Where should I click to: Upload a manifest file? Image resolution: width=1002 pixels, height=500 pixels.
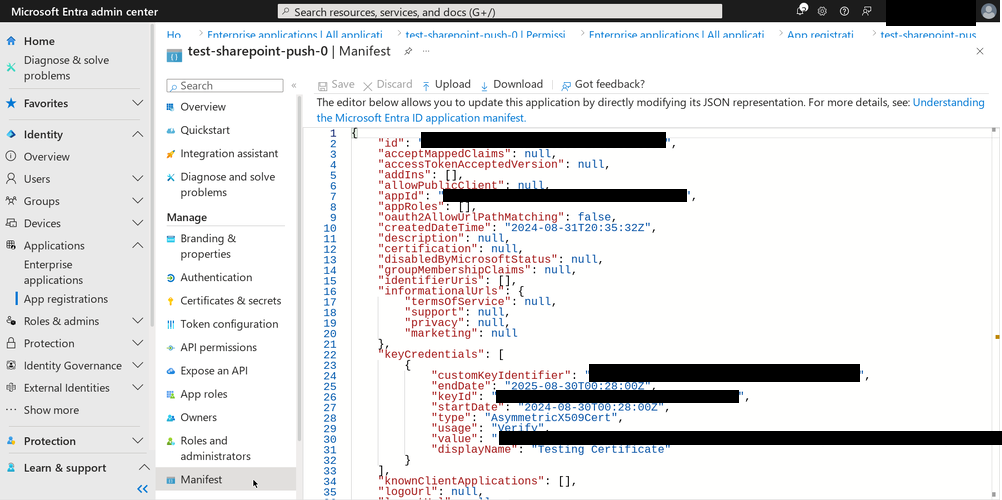click(x=446, y=84)
